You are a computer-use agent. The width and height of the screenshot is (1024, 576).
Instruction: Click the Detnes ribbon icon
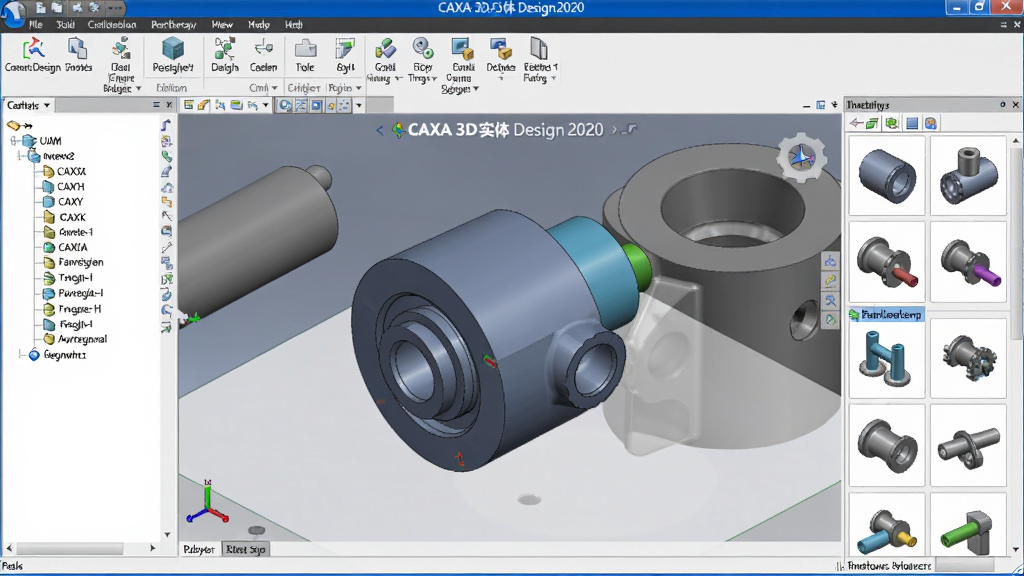[x=500, y=49]
